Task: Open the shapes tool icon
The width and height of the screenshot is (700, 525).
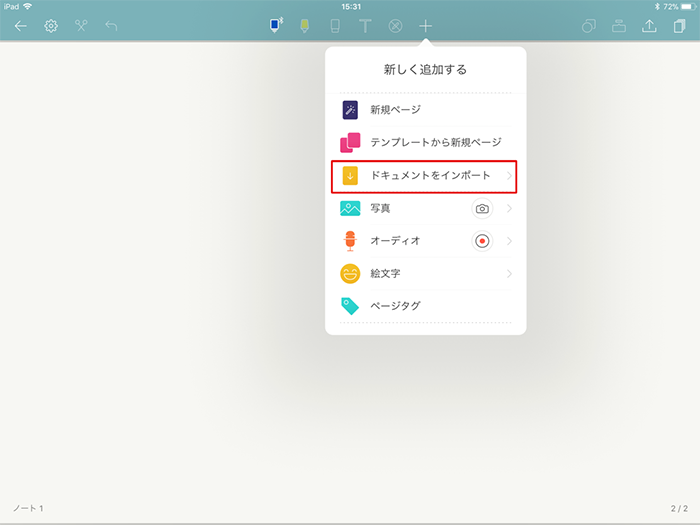Action: (589, 26)
